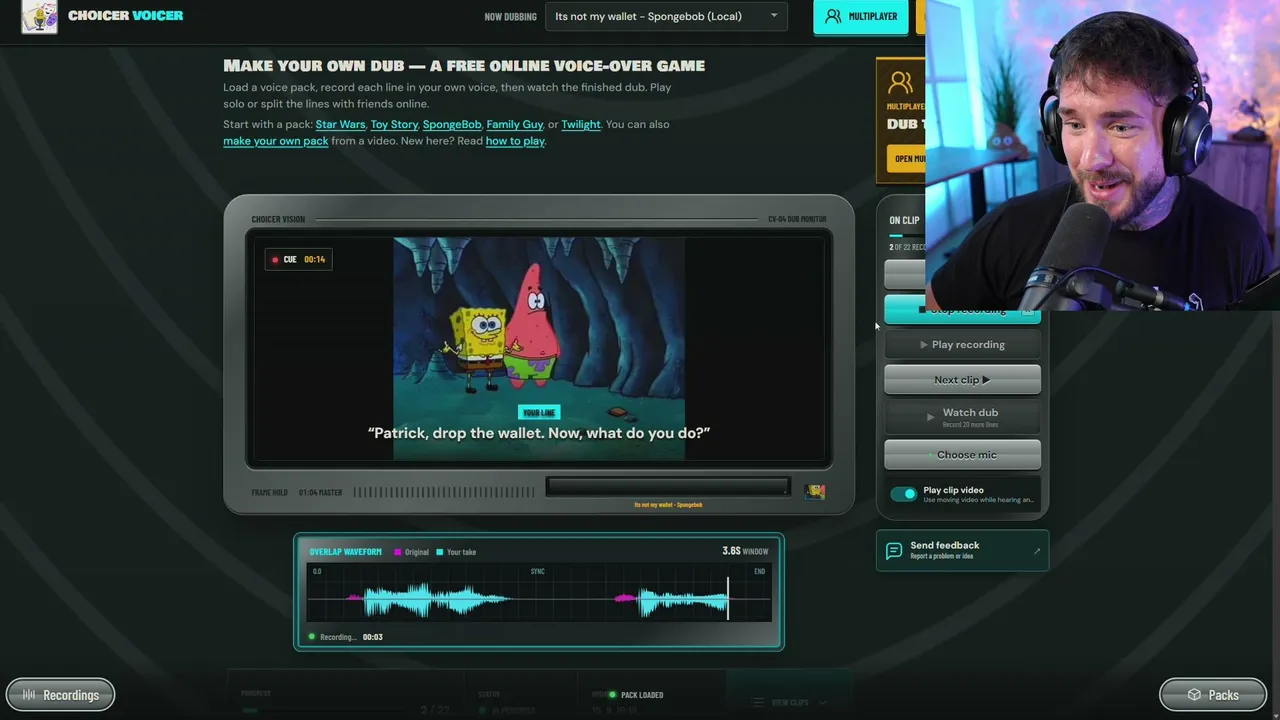Expand the View Clips panel

click(x=790, y=702)
